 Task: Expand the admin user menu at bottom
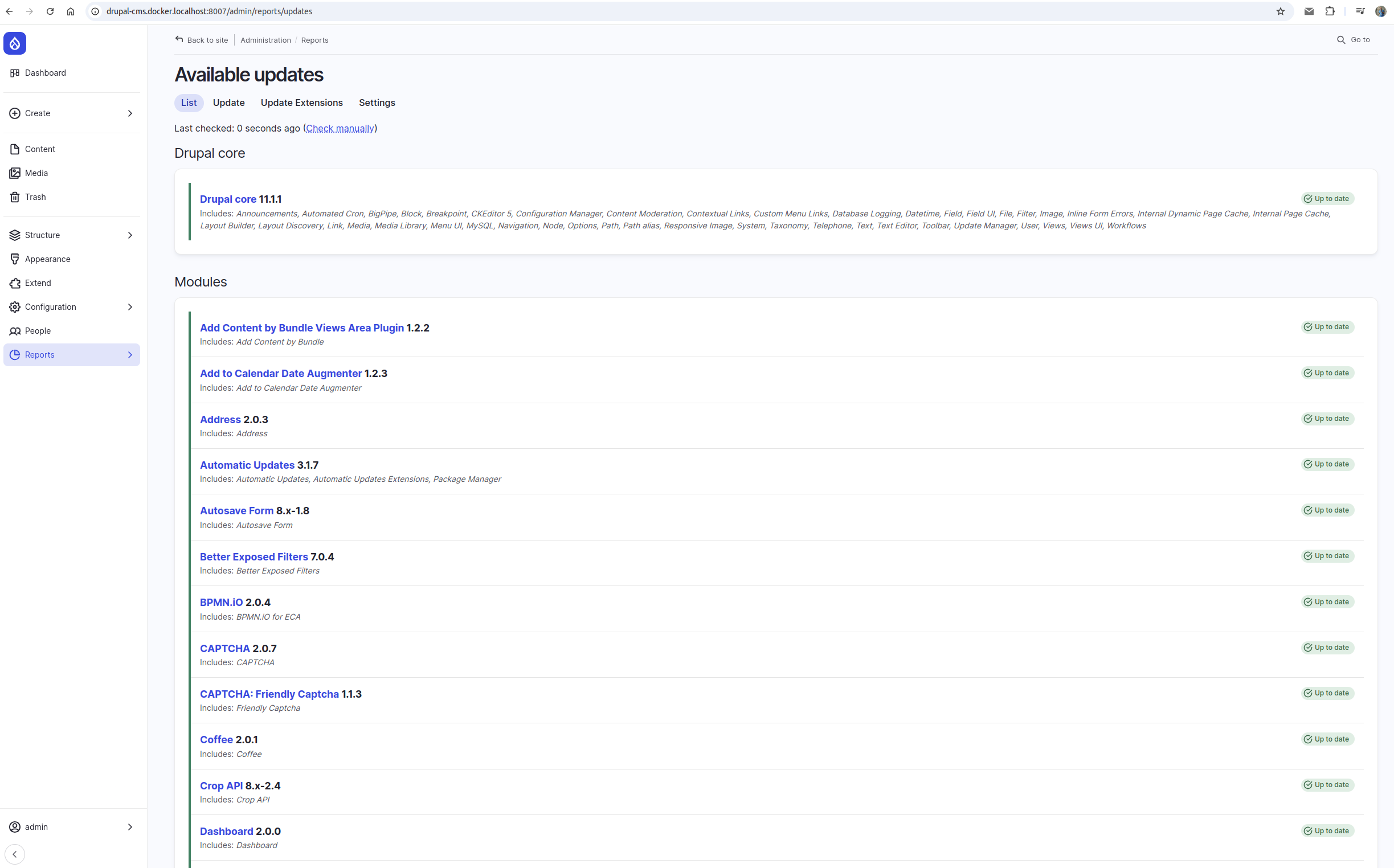[130, 826]
